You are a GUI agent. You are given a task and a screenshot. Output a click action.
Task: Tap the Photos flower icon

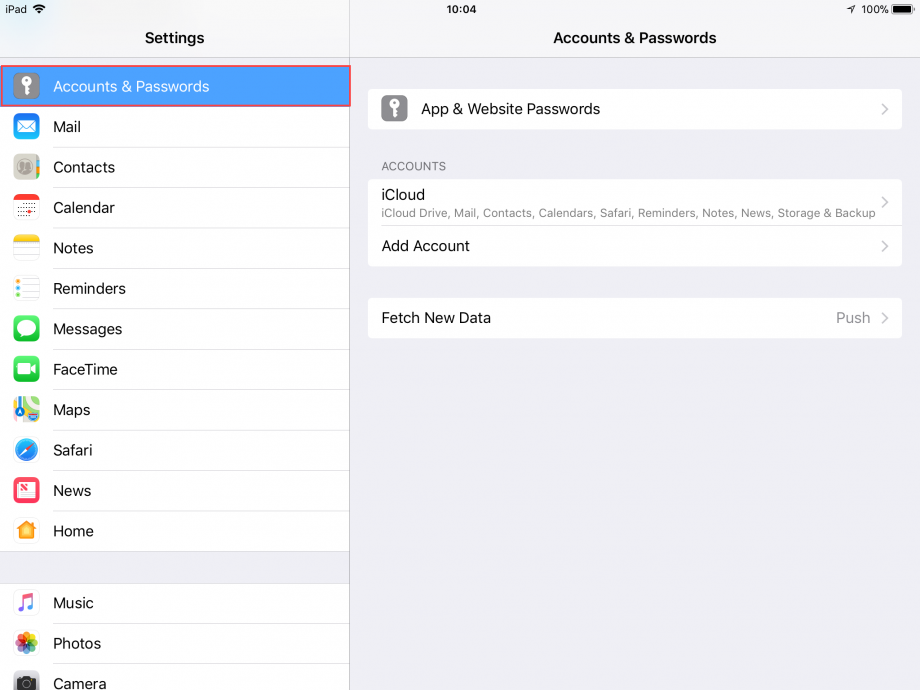pyautogui.click(x=27, y=643)
